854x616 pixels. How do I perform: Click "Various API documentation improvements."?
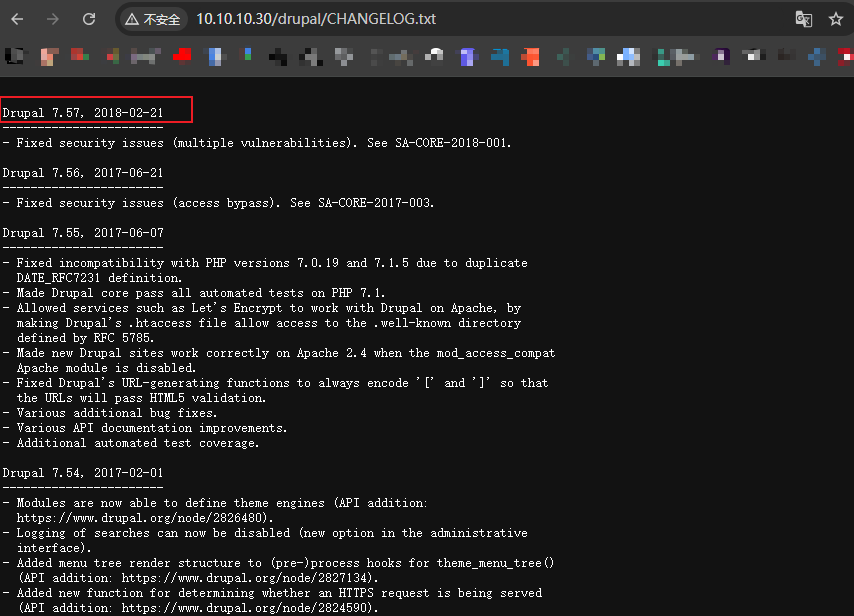tap(145, 428)
